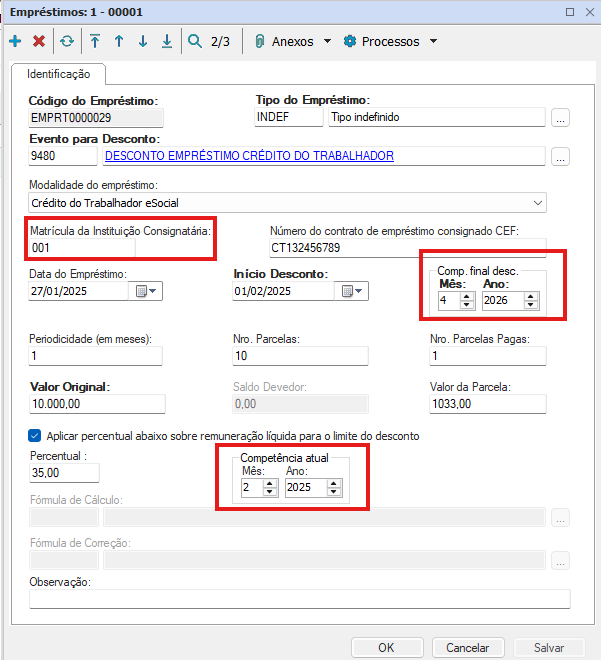Image resolution: width=601 pixels, height=660 pixels.
Task: Go to next record down arrow
Action: coord(142,42)
